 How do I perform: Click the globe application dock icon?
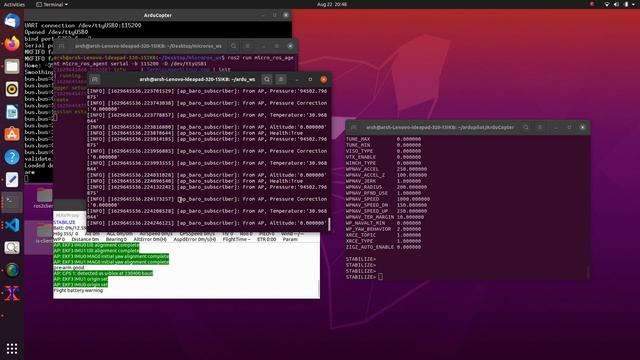[12, 270]
